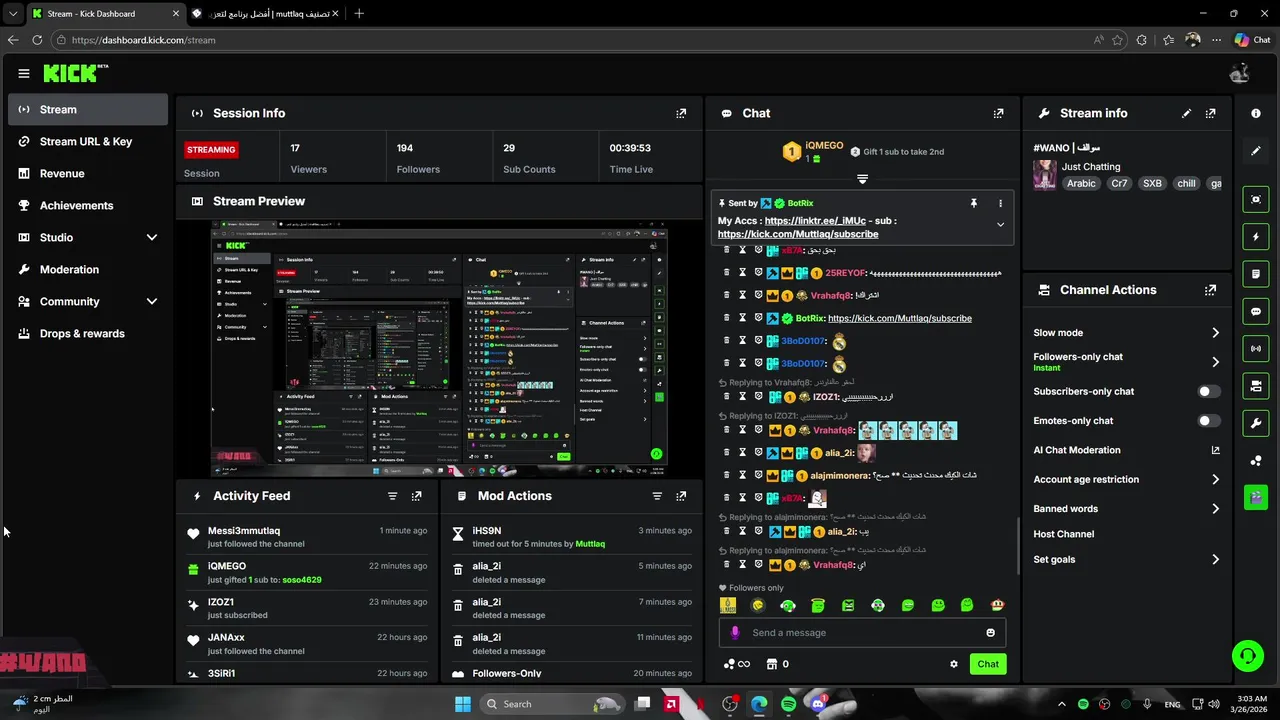Open the Mod Actions filter icon
1280x720 pixels.
pyautogui.click(x=657, y=496)
